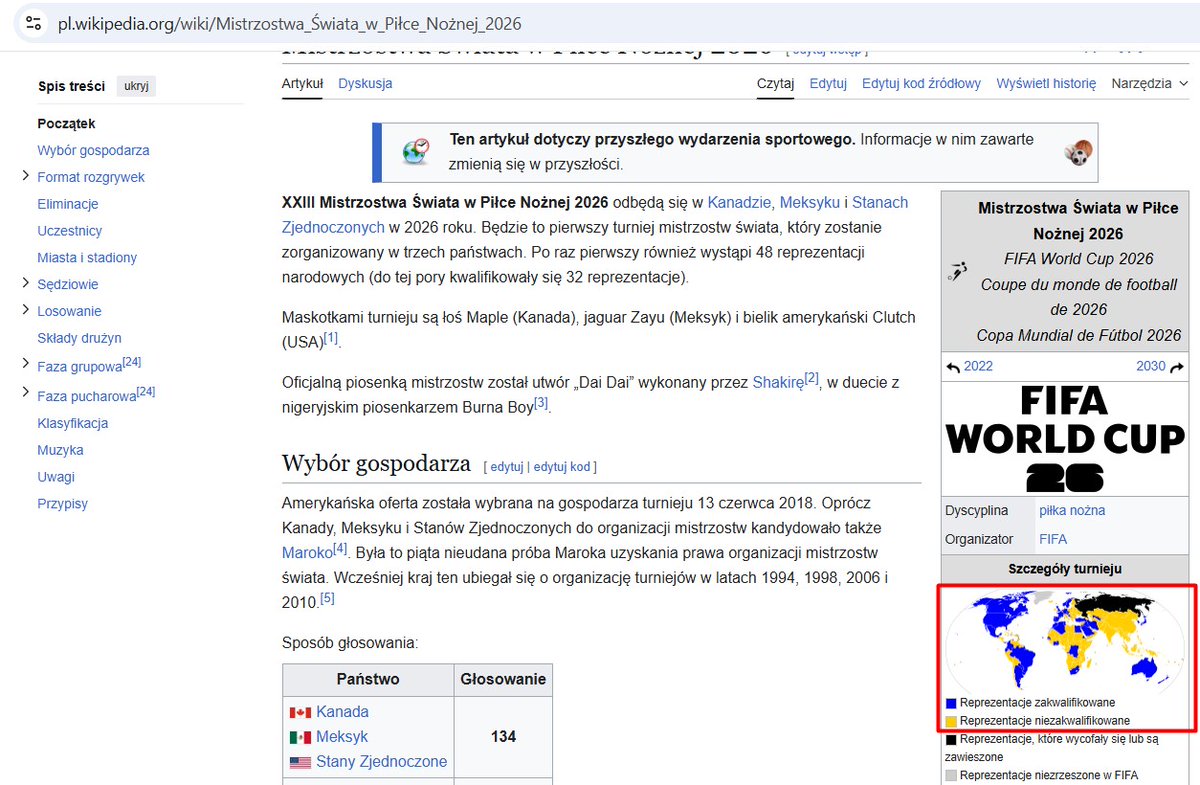Open the Edytuj tab

point(828,84)
